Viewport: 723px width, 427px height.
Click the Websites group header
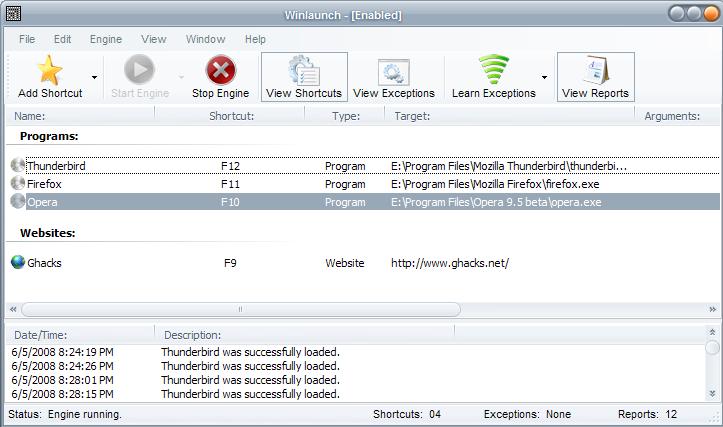pos(47,233)
